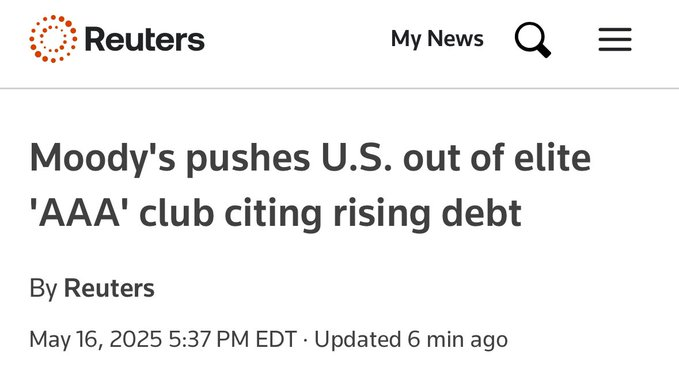Click the Reuters wordmark in the header
The image size is (679, 382).
click(x=145, y=39)
